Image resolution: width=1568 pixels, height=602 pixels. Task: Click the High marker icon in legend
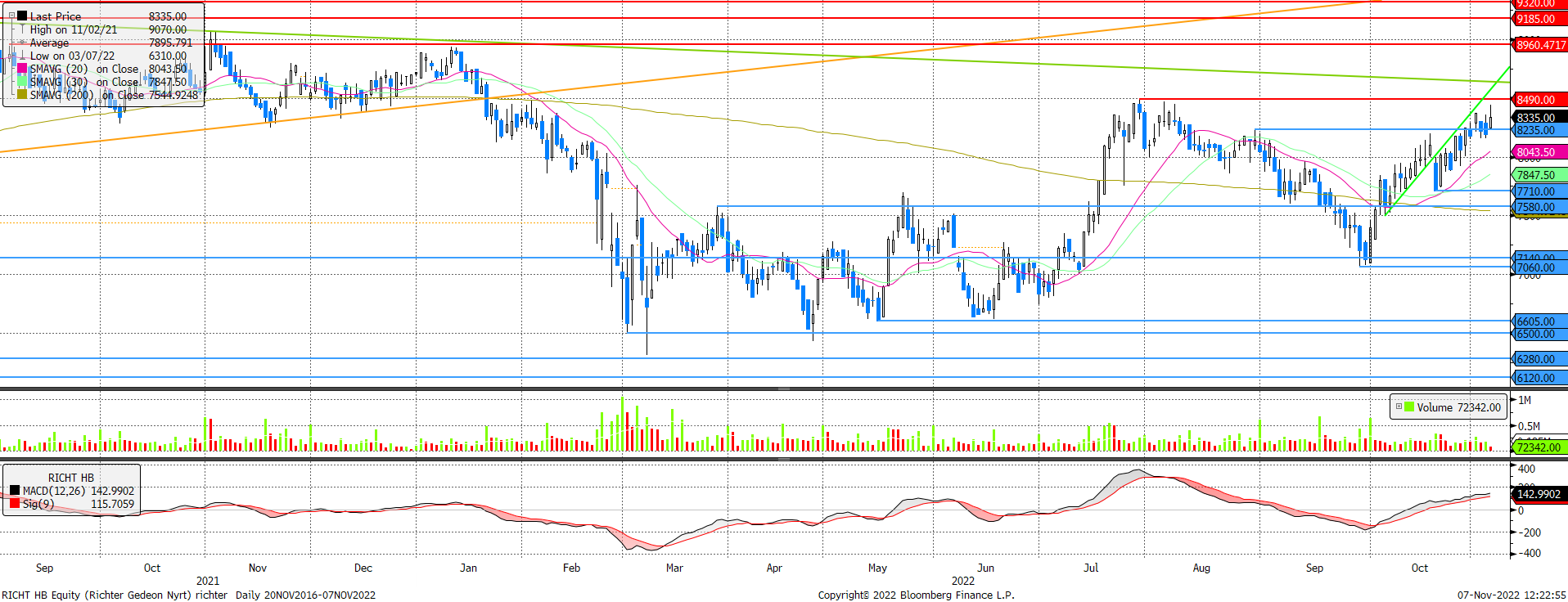point(22,29)
